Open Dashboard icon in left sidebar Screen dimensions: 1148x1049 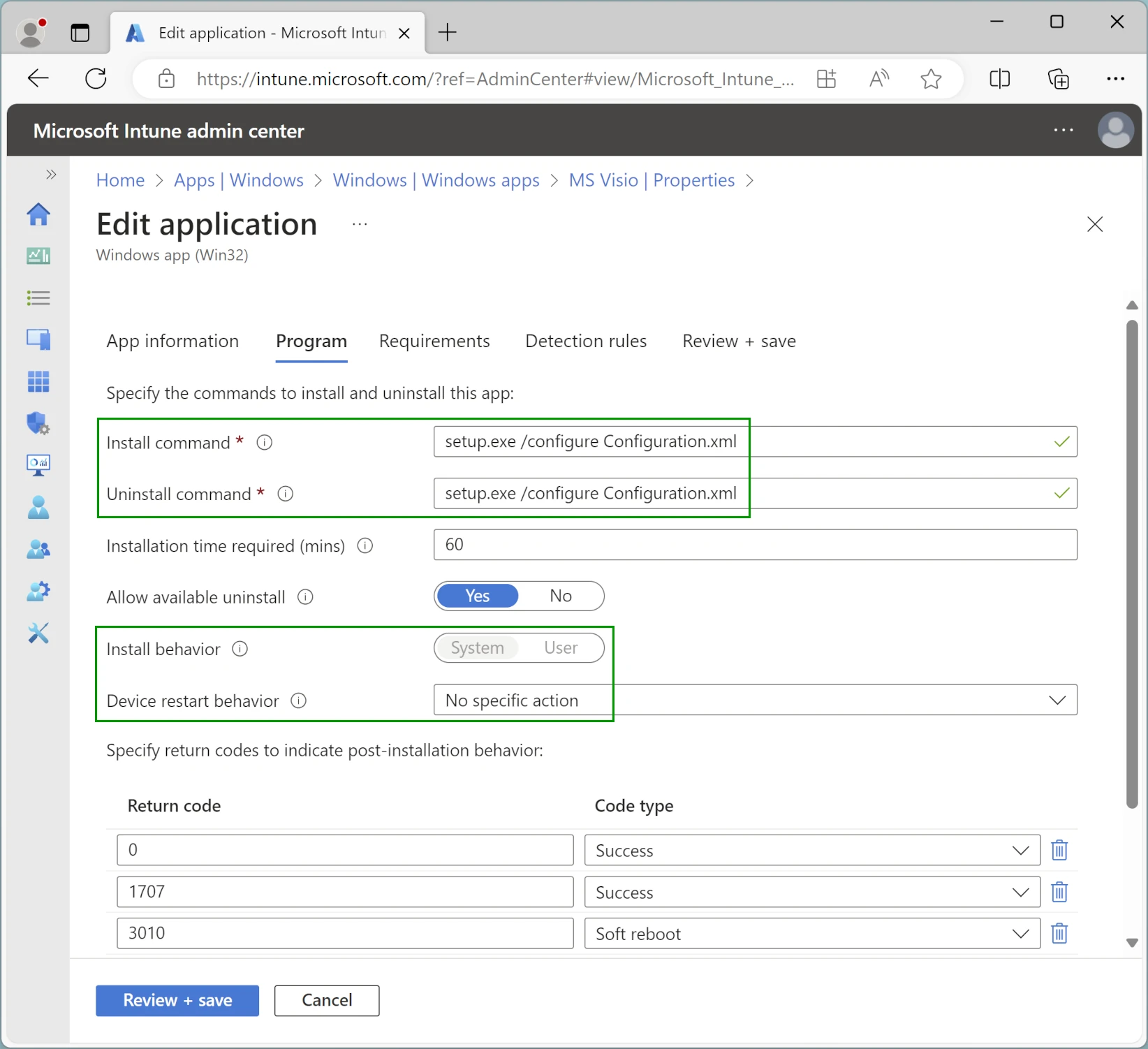[38, 256]
